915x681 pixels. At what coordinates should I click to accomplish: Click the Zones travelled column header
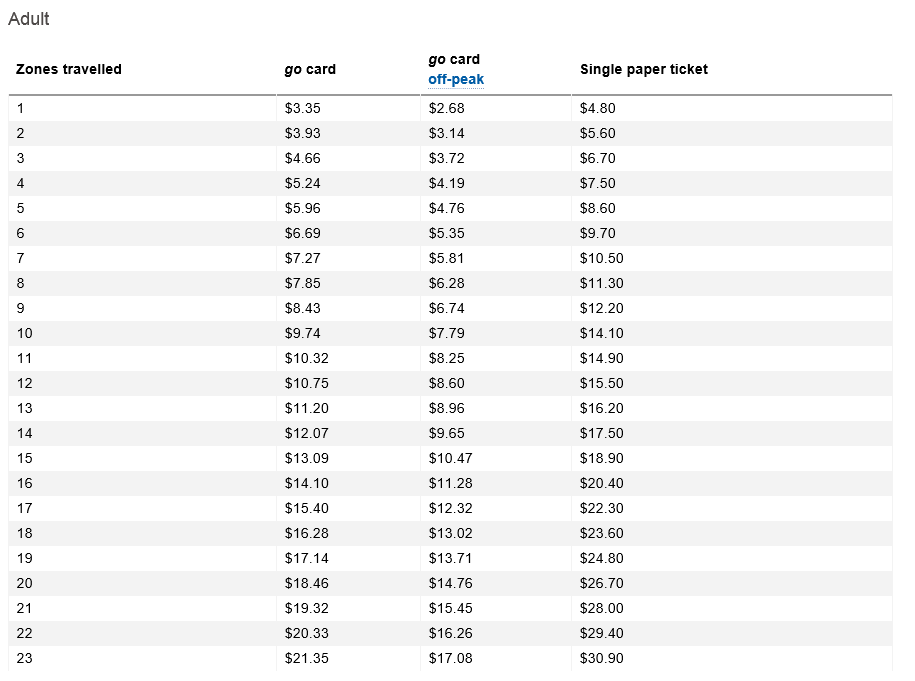point(69,69)
